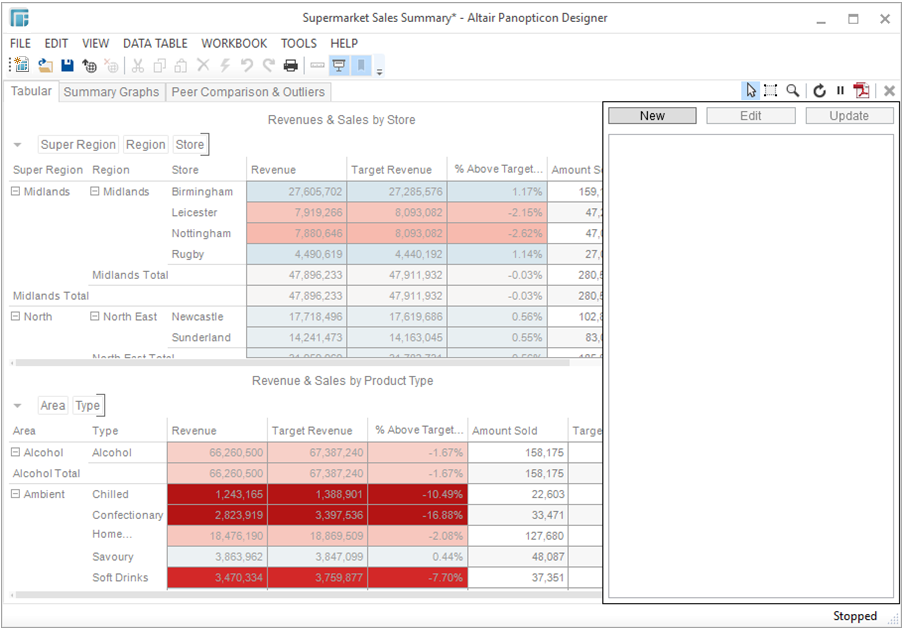Open the DATA TABLE menu
Image resolution: width=905 pixels, height=633 pixels.
155,44
